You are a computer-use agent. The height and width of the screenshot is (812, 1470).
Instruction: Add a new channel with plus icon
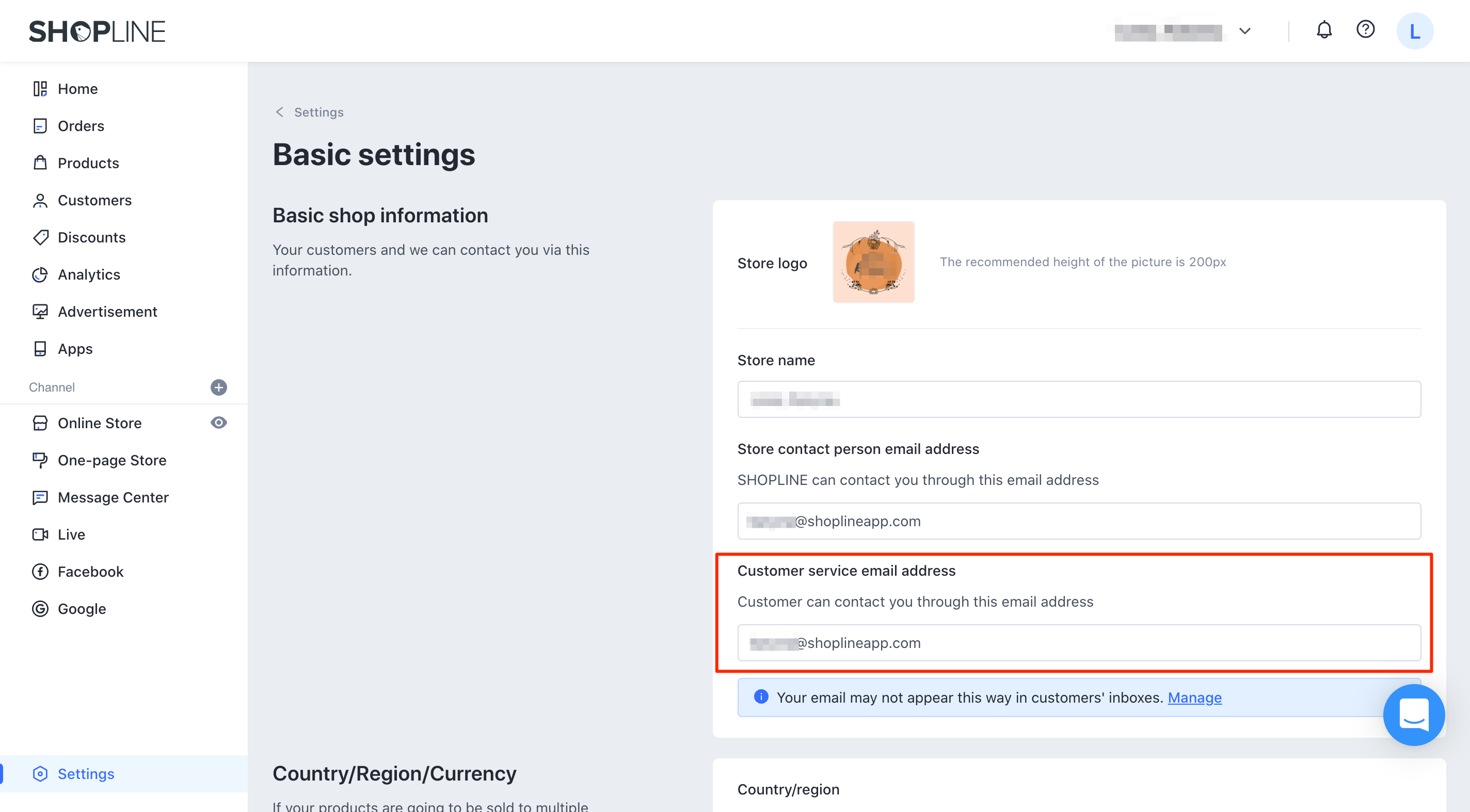coord(218,387)
